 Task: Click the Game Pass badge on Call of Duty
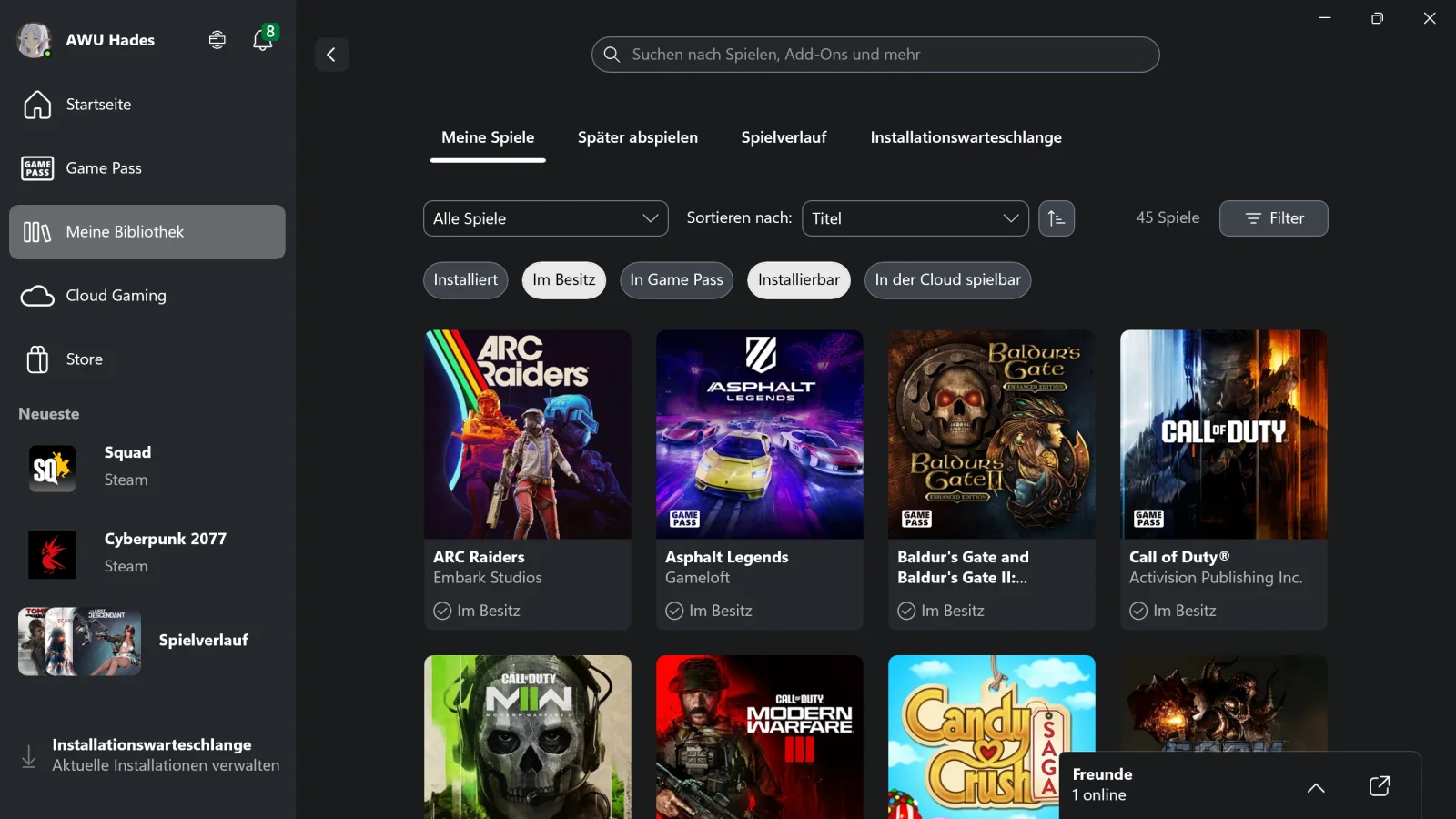(x=1148, y=519)
